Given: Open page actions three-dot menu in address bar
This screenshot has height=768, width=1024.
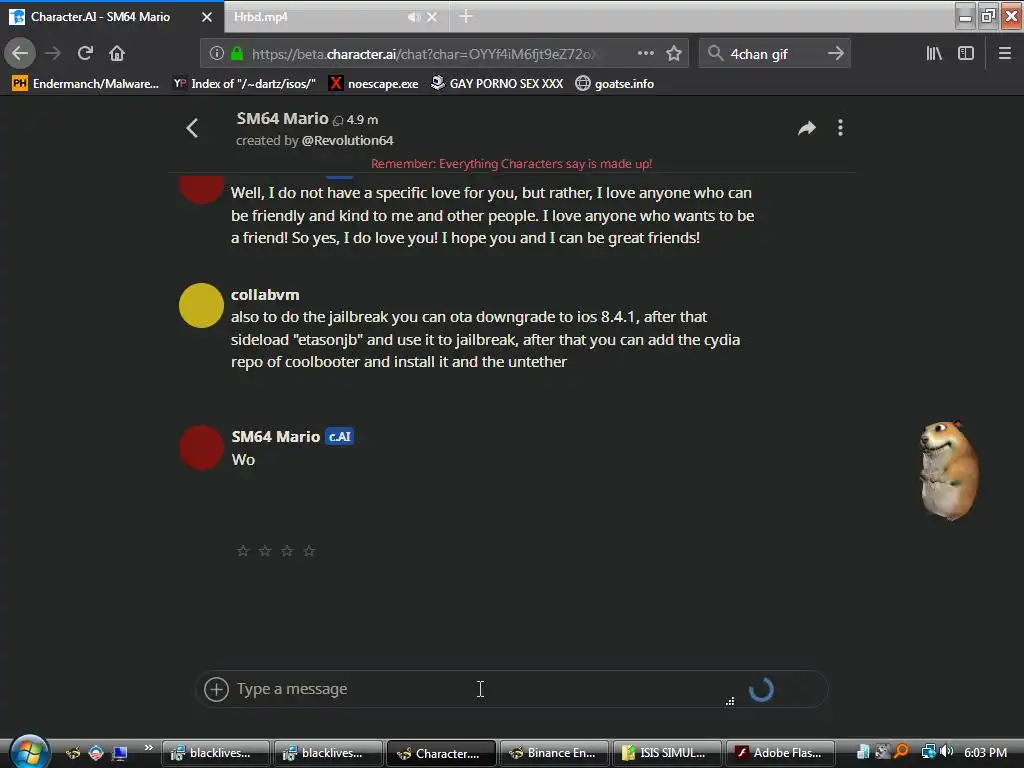Looking at the screenshot, I should pos(645,53).
